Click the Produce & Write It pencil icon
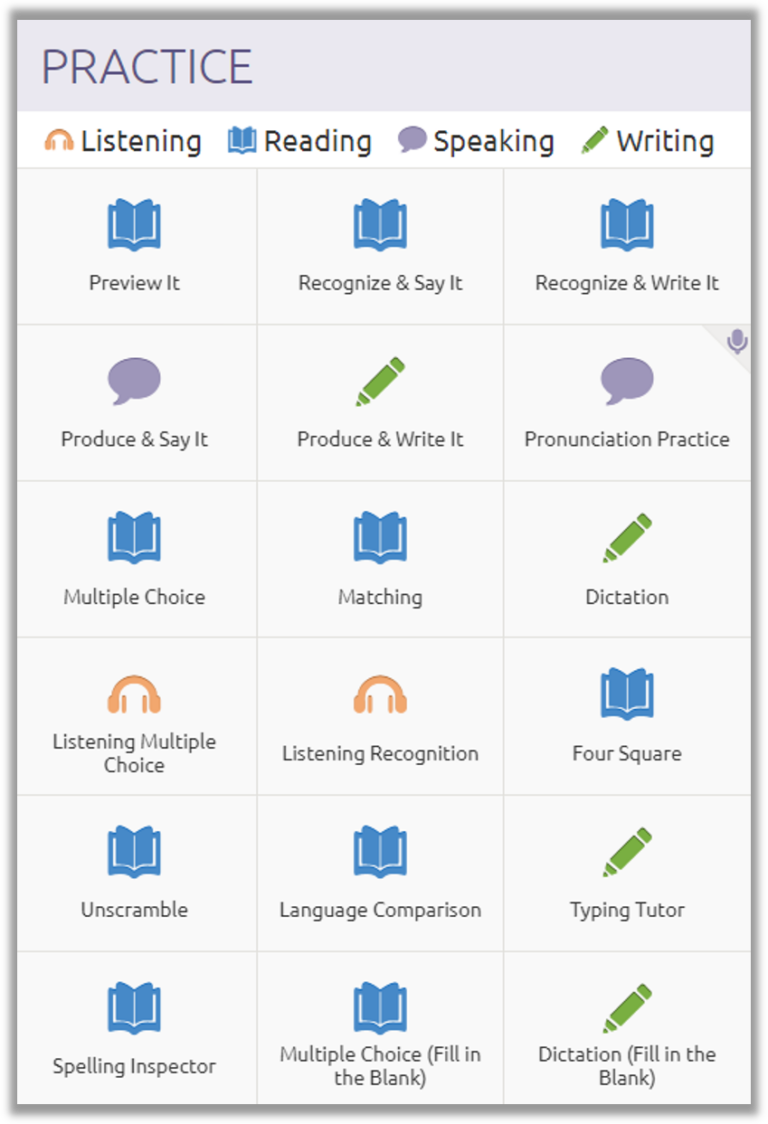768x1124 pixels. pos(380,381)
